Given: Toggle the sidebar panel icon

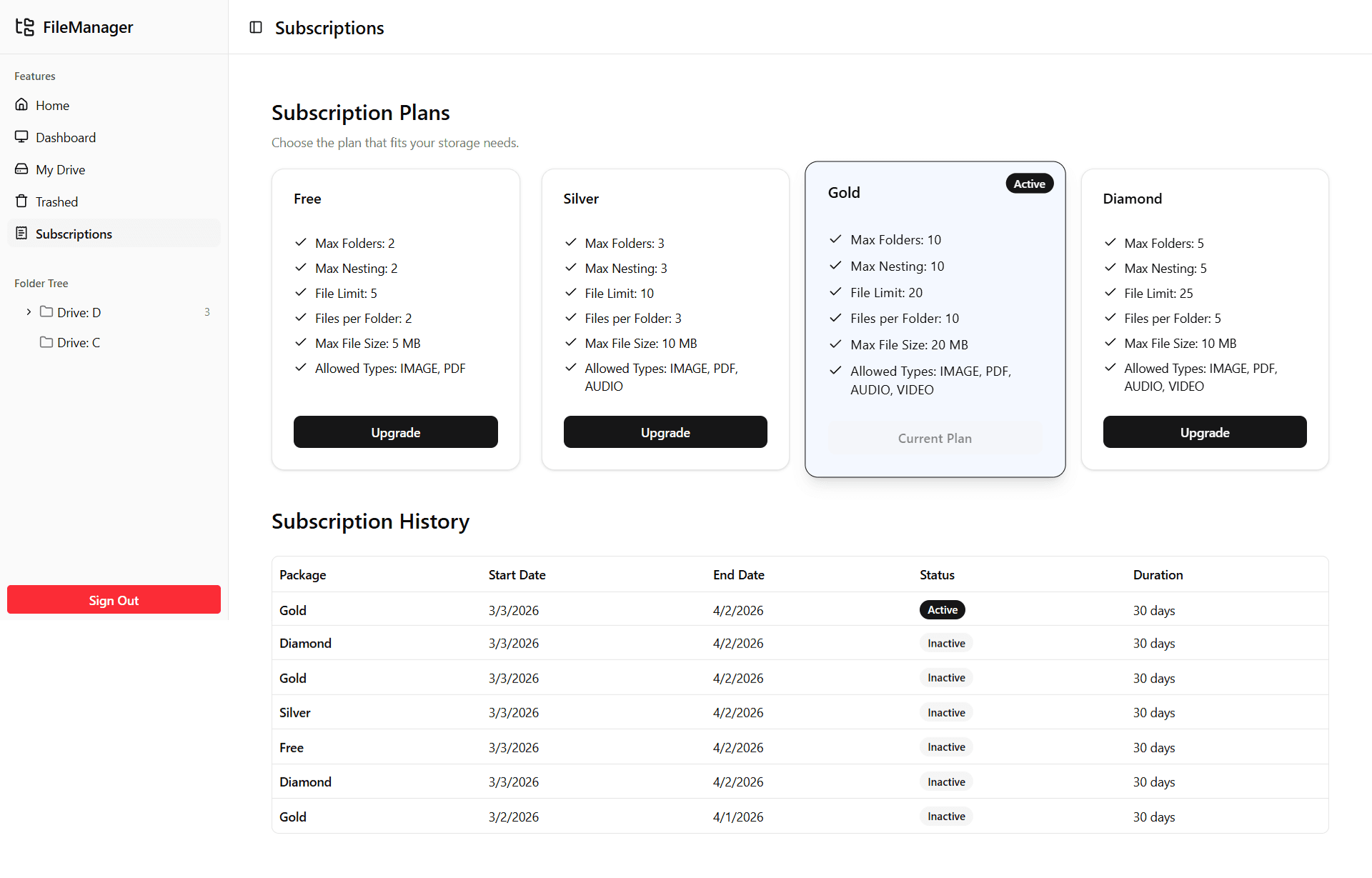Looking at the screenshot, I should click(256, 27).
